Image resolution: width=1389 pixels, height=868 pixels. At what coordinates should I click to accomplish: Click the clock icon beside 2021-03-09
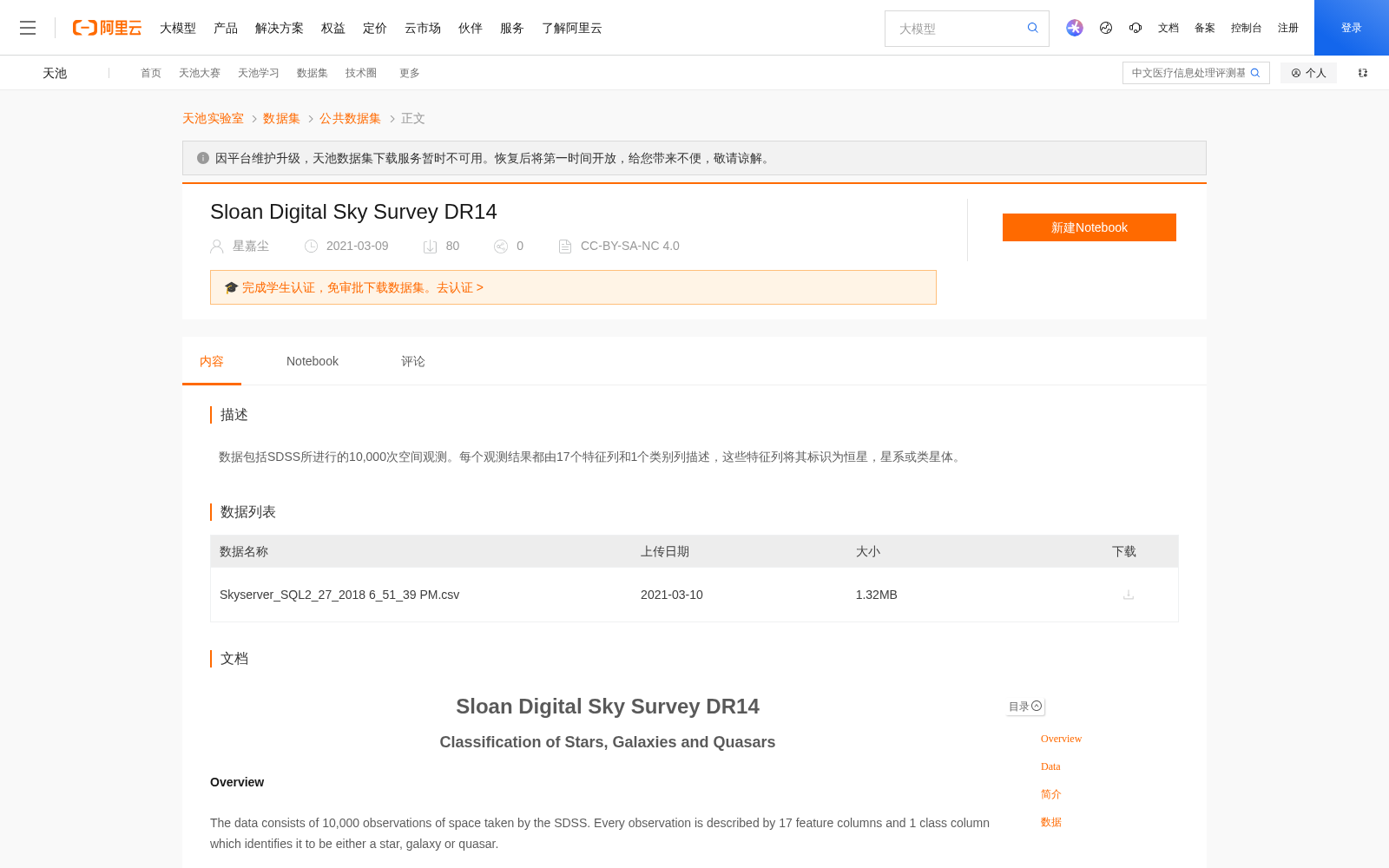pyautogui.click(x=311, y=247)
